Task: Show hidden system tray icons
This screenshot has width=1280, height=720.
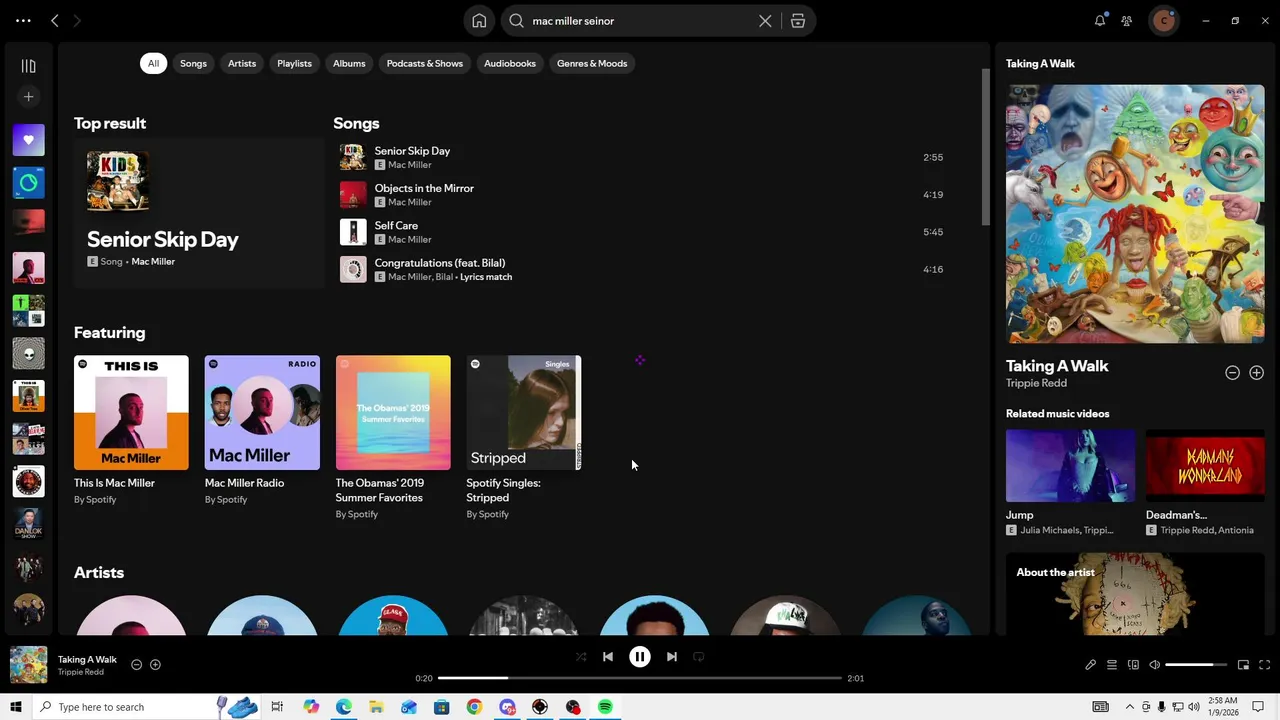Action: [1130, 707]
